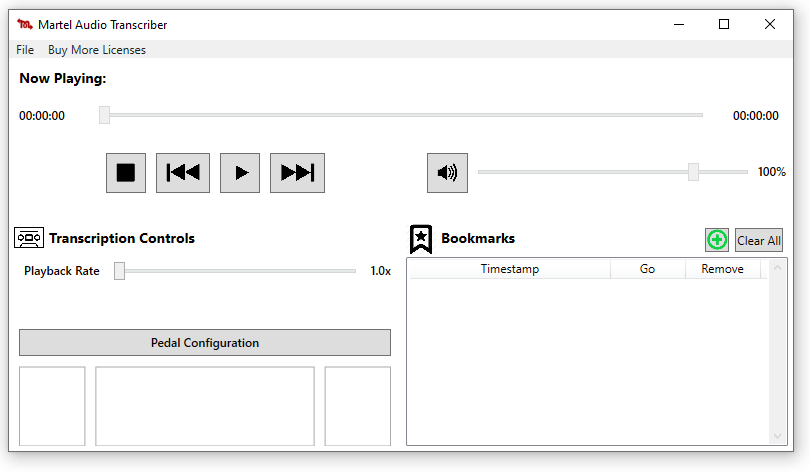The image size is (810, 473).
Task: Click the playback position slider thumb
Action: click(x=104, y=115)
